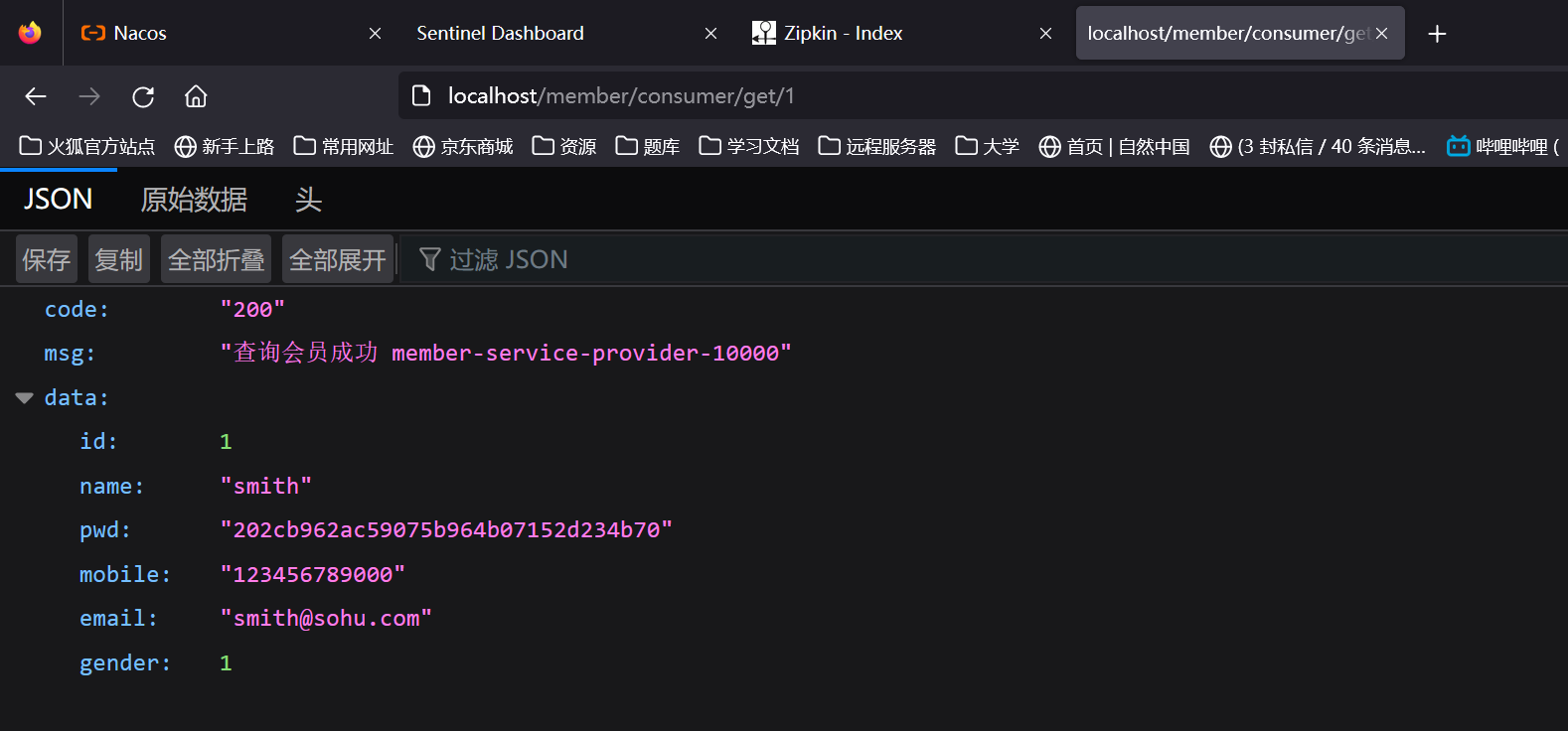Open the 首页 | 自然中国 bookmark
Screen dimensions: 1568x731
point(1114,147)
